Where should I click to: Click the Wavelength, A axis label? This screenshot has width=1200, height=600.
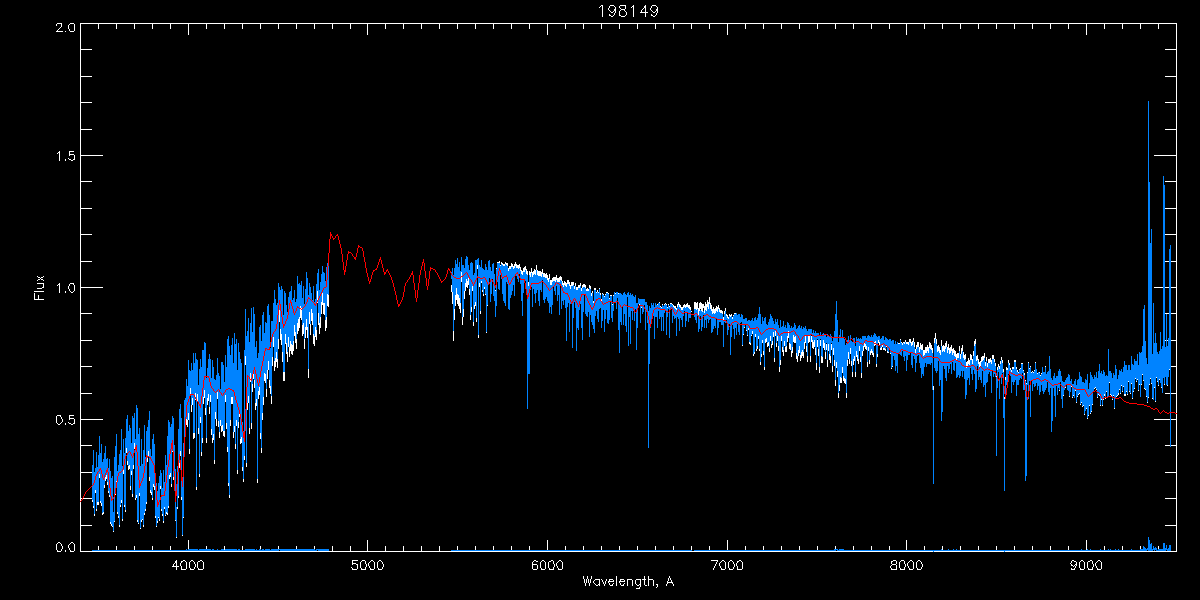pyautogui.click(x=628, y=581)
